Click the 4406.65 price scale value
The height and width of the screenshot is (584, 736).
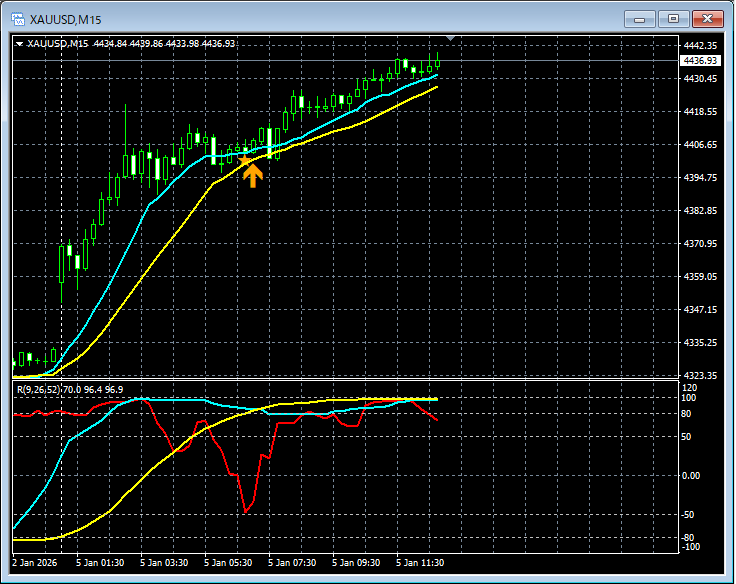click(x=700, y=145)
